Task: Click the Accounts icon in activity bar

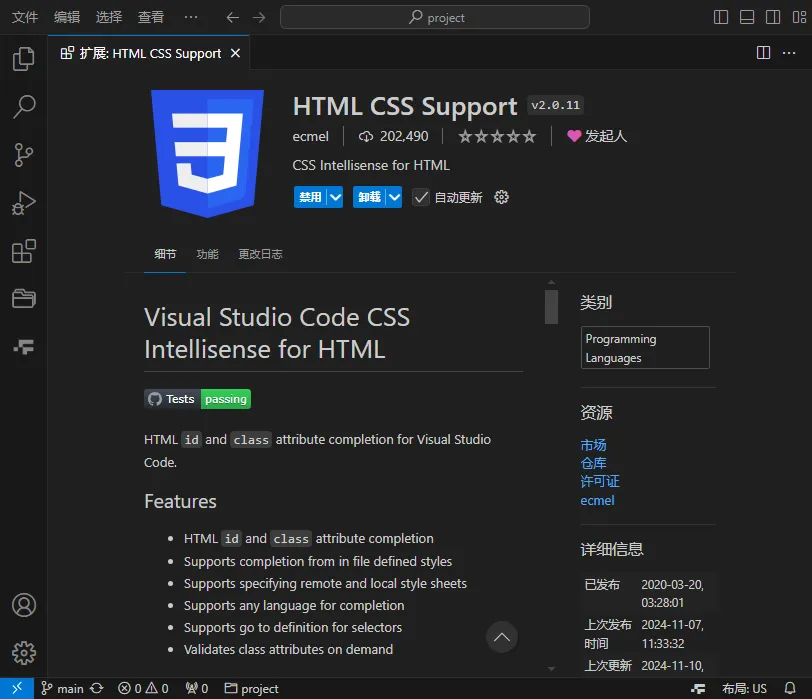Action: pyautogui.click(x=24, y=605)
